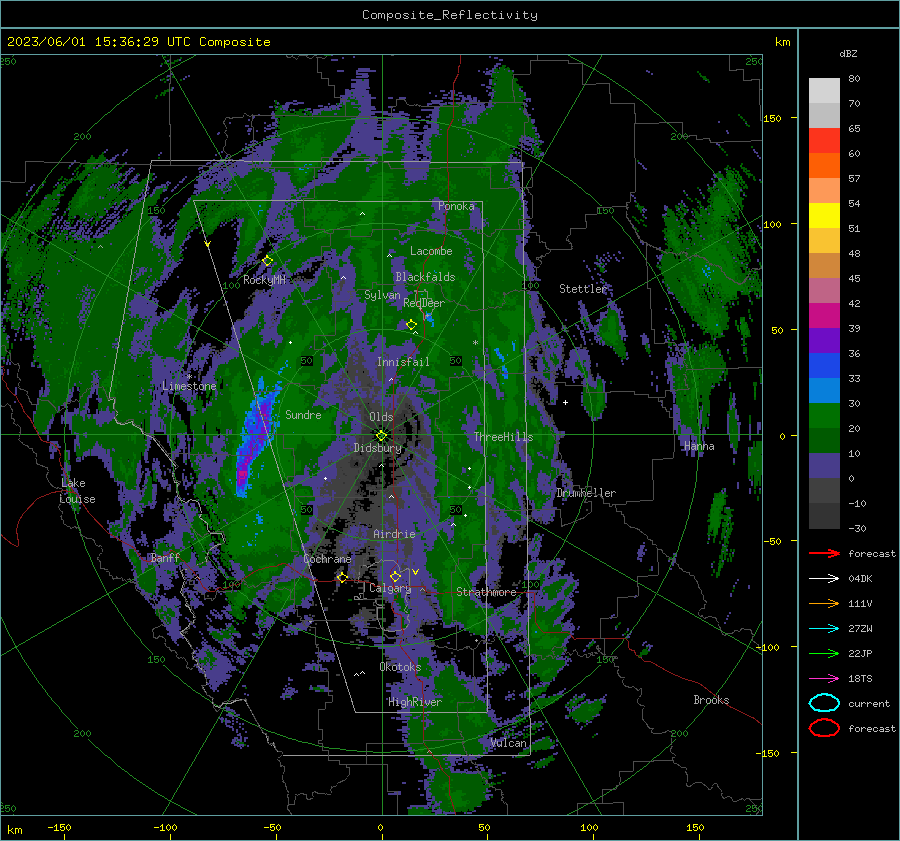Click the Sylvan city label

click(382, 295)
